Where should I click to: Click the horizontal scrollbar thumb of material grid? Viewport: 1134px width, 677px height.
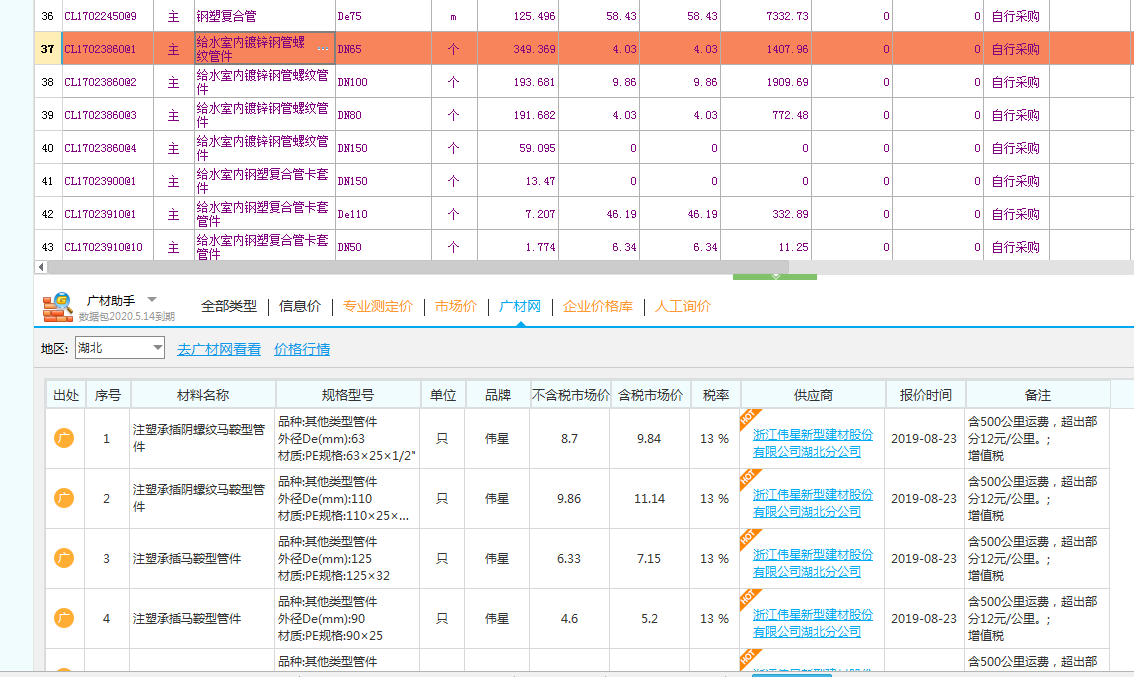tap(418, 267)
